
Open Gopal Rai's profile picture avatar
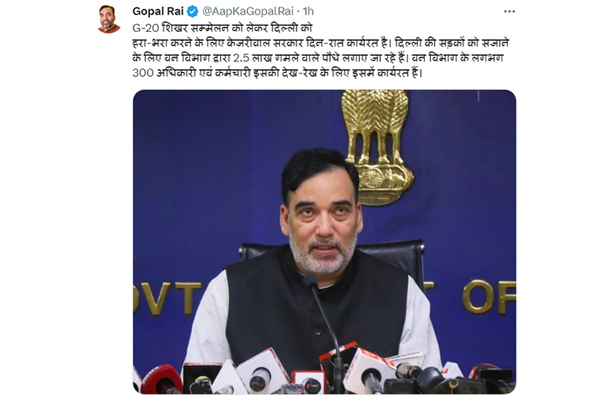[109, 19]
